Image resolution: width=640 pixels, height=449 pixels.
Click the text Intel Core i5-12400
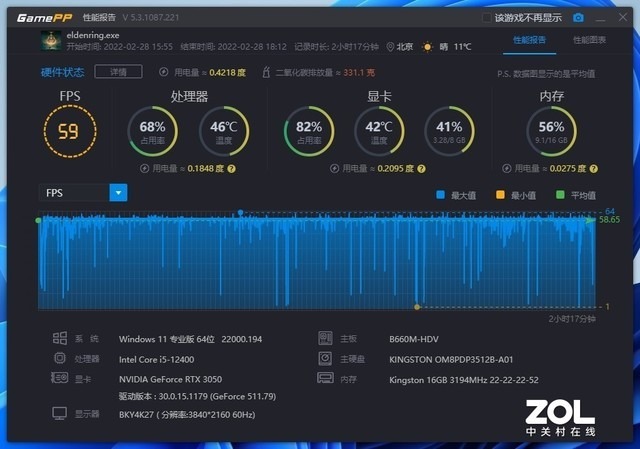pyautogui.click(x=156, y=360)
